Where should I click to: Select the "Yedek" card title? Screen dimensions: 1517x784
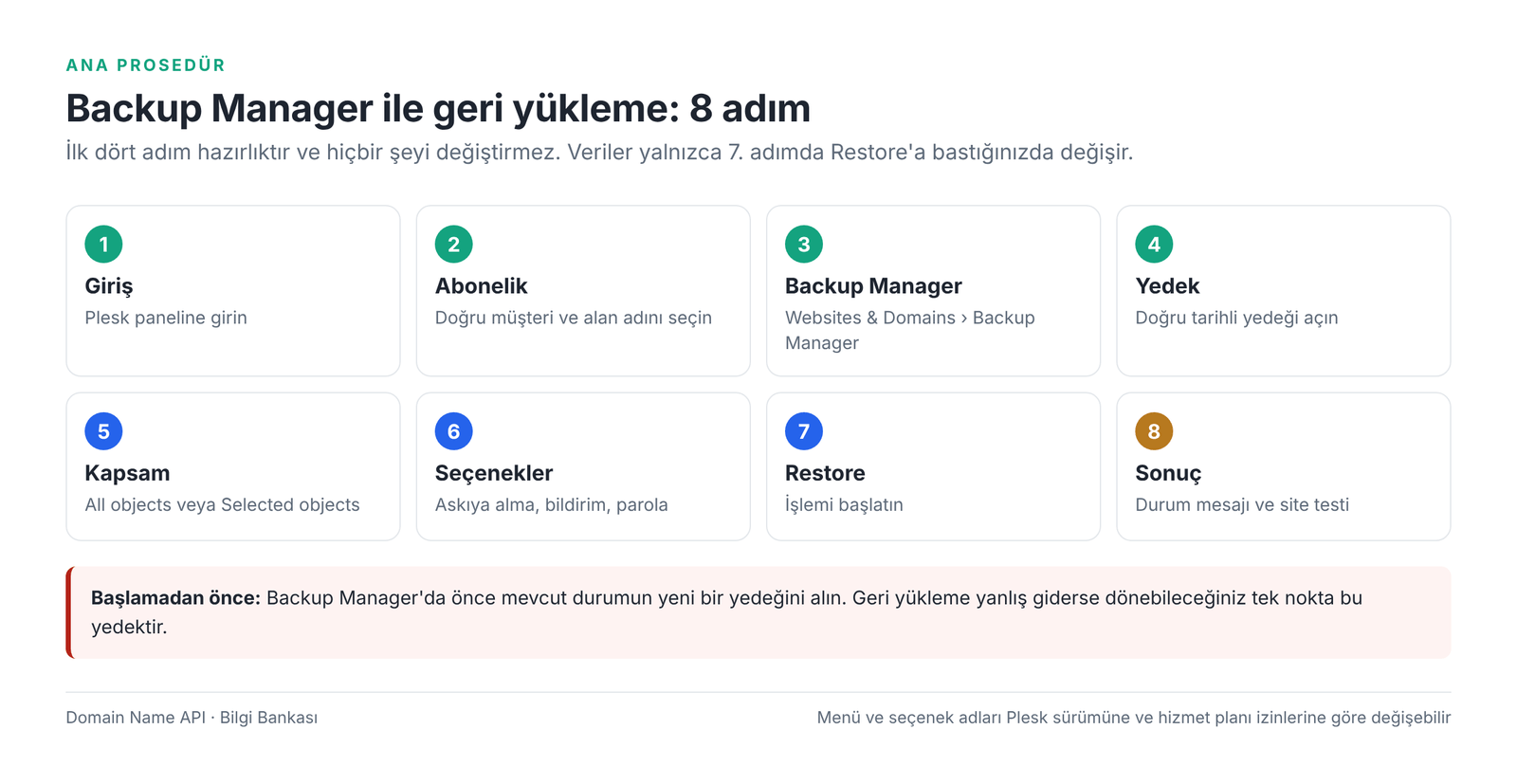1167,286
